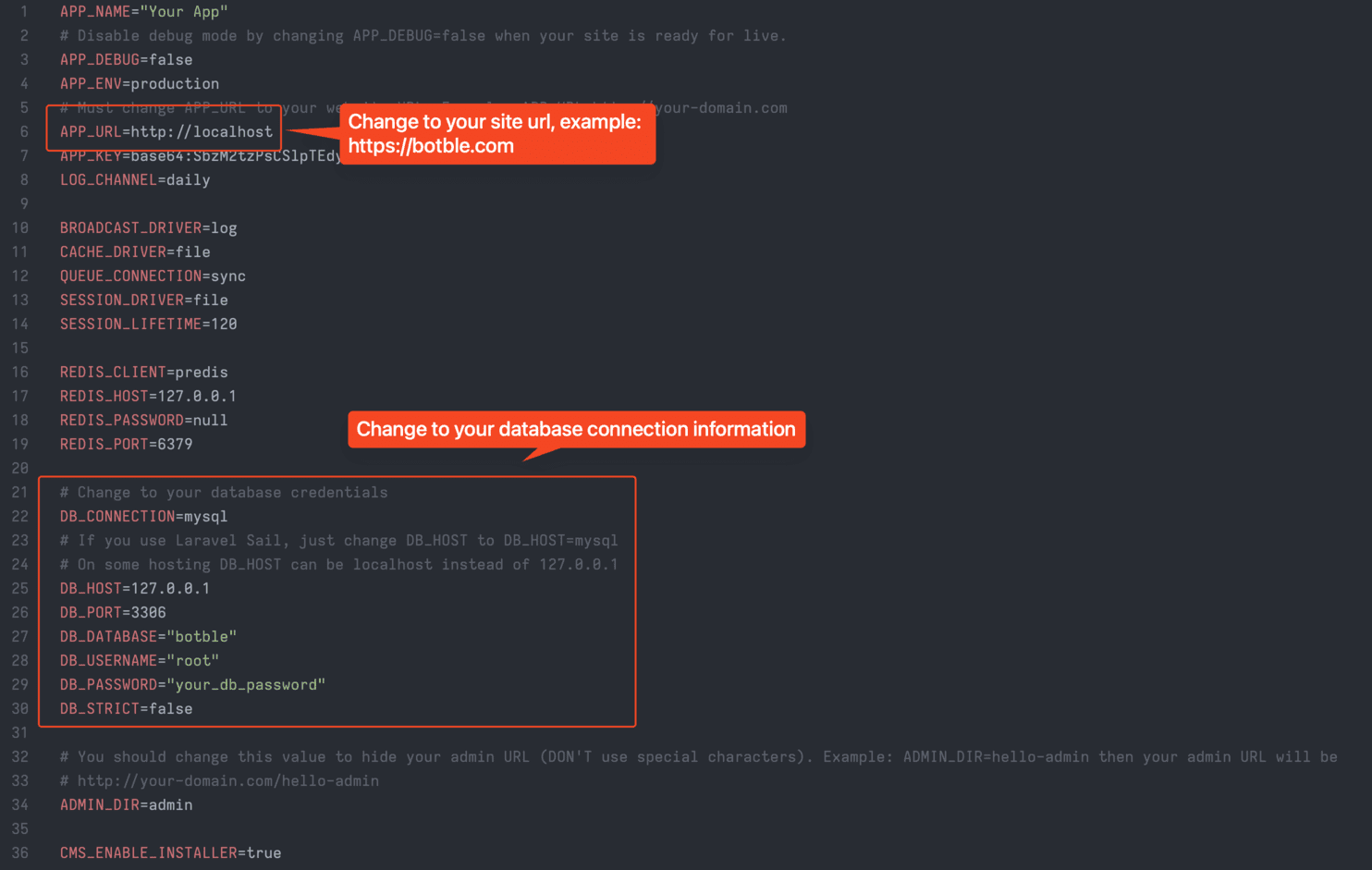The width and height of the screenshot is (1372, 870).
Task: Click line number 30 in the gutter
Action: click(19, 709)
